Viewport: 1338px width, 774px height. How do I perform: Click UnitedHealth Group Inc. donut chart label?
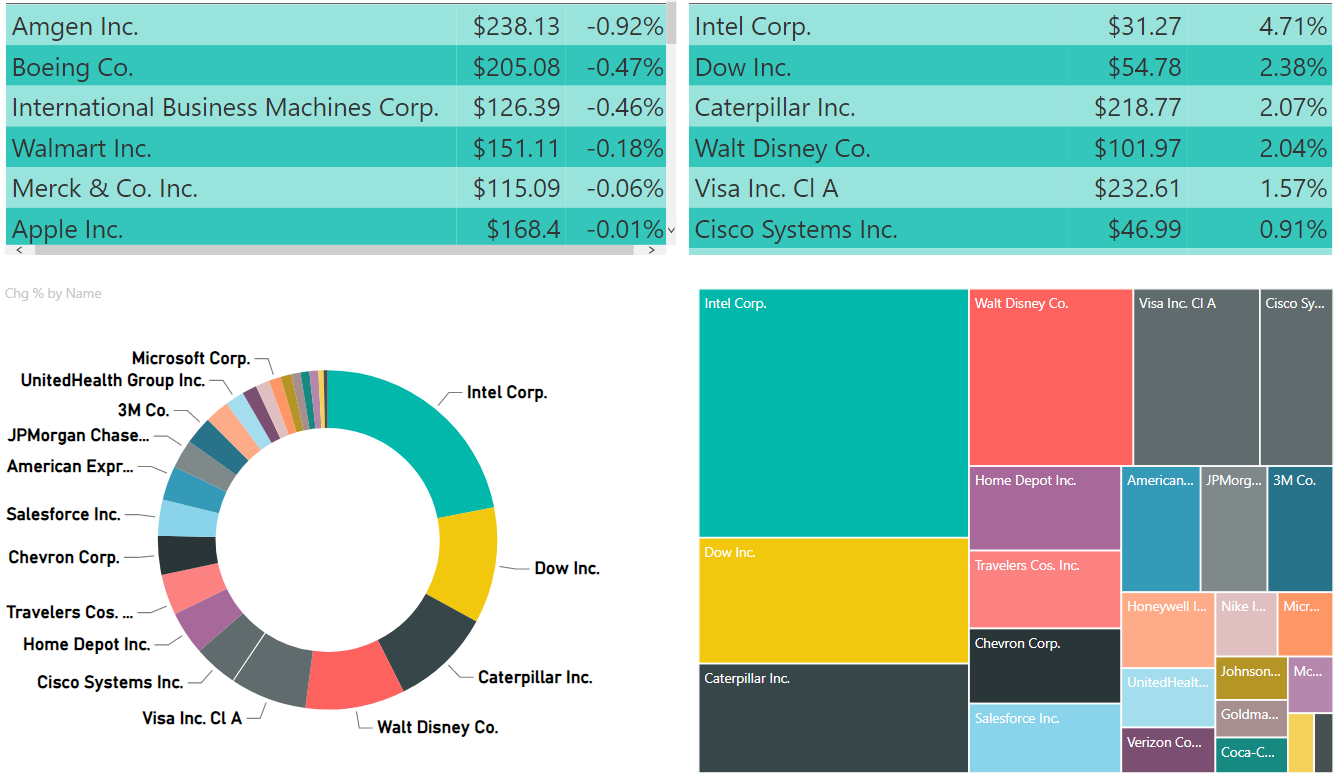(113, 381)
